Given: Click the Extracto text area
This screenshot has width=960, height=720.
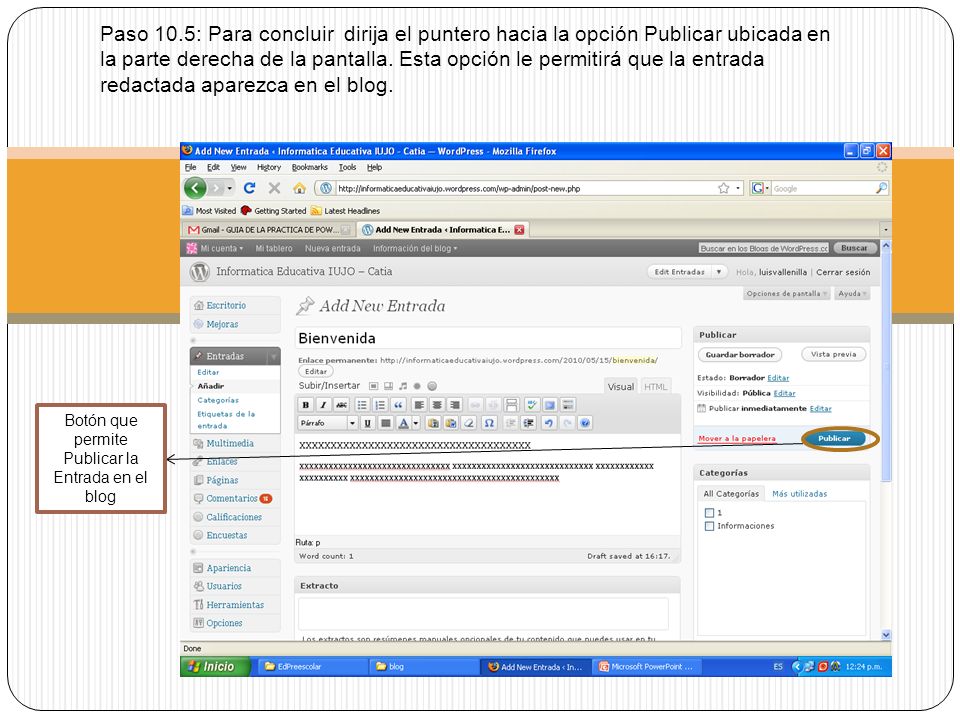Looking at the screenshot, I should (483, 613).
